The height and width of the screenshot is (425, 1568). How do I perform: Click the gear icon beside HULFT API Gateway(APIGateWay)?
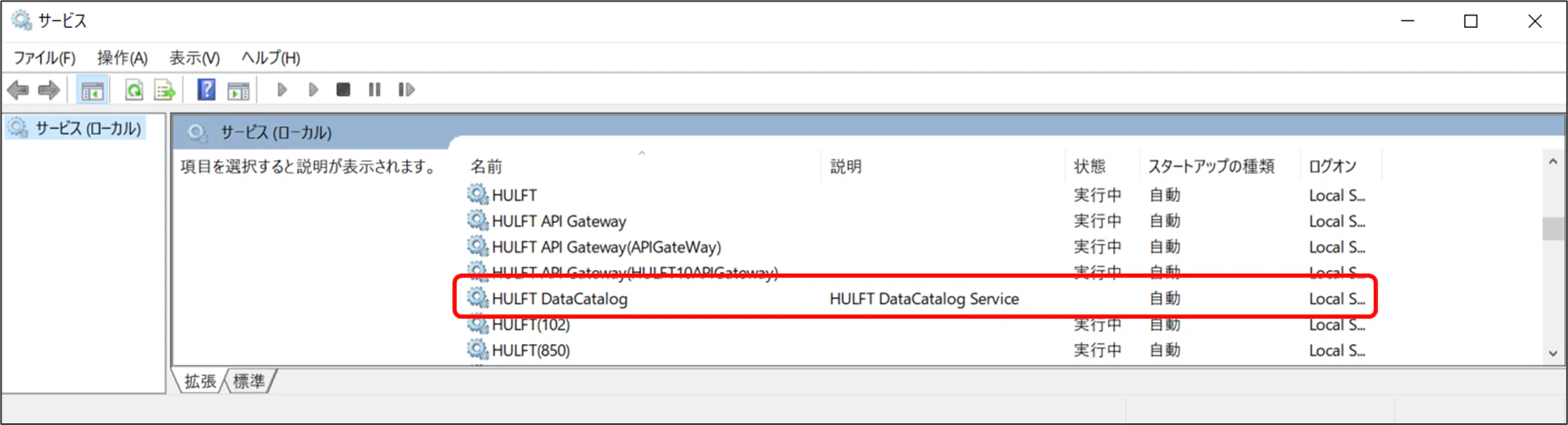click(x=478, y=246)
